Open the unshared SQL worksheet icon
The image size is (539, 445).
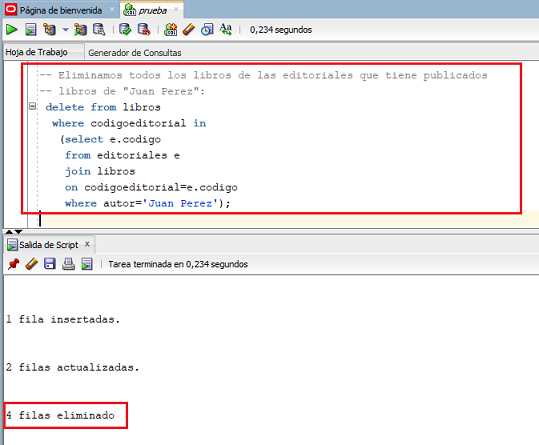coord(170,30)
